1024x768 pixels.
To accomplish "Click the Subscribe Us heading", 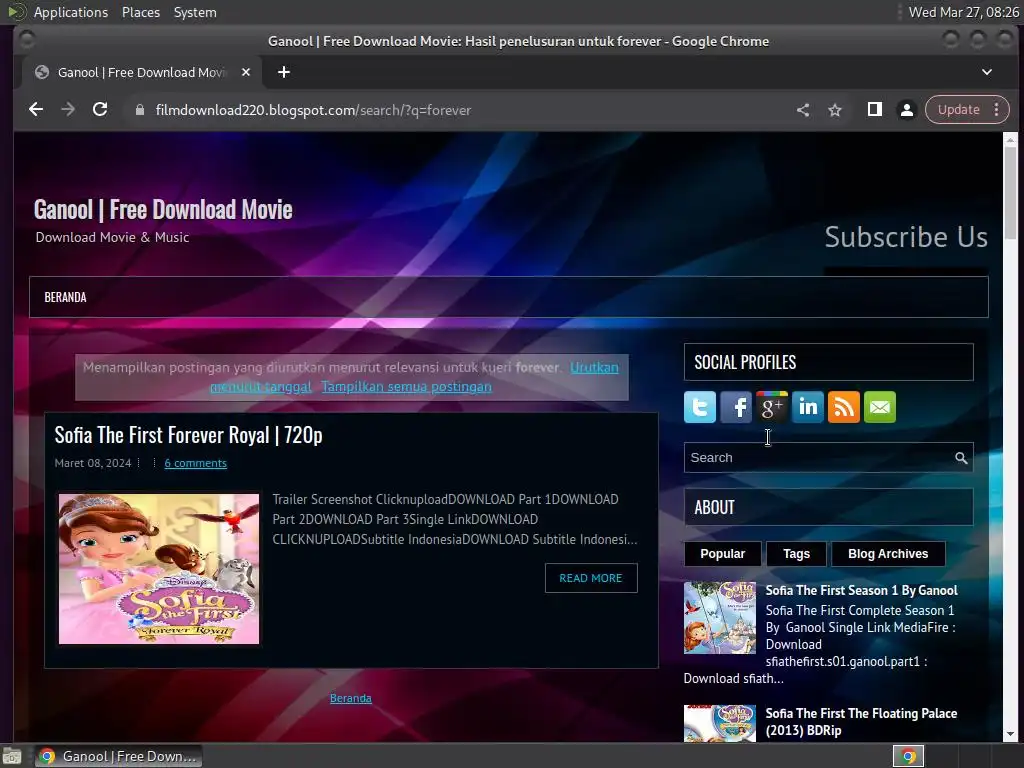I will click(906, 236).
